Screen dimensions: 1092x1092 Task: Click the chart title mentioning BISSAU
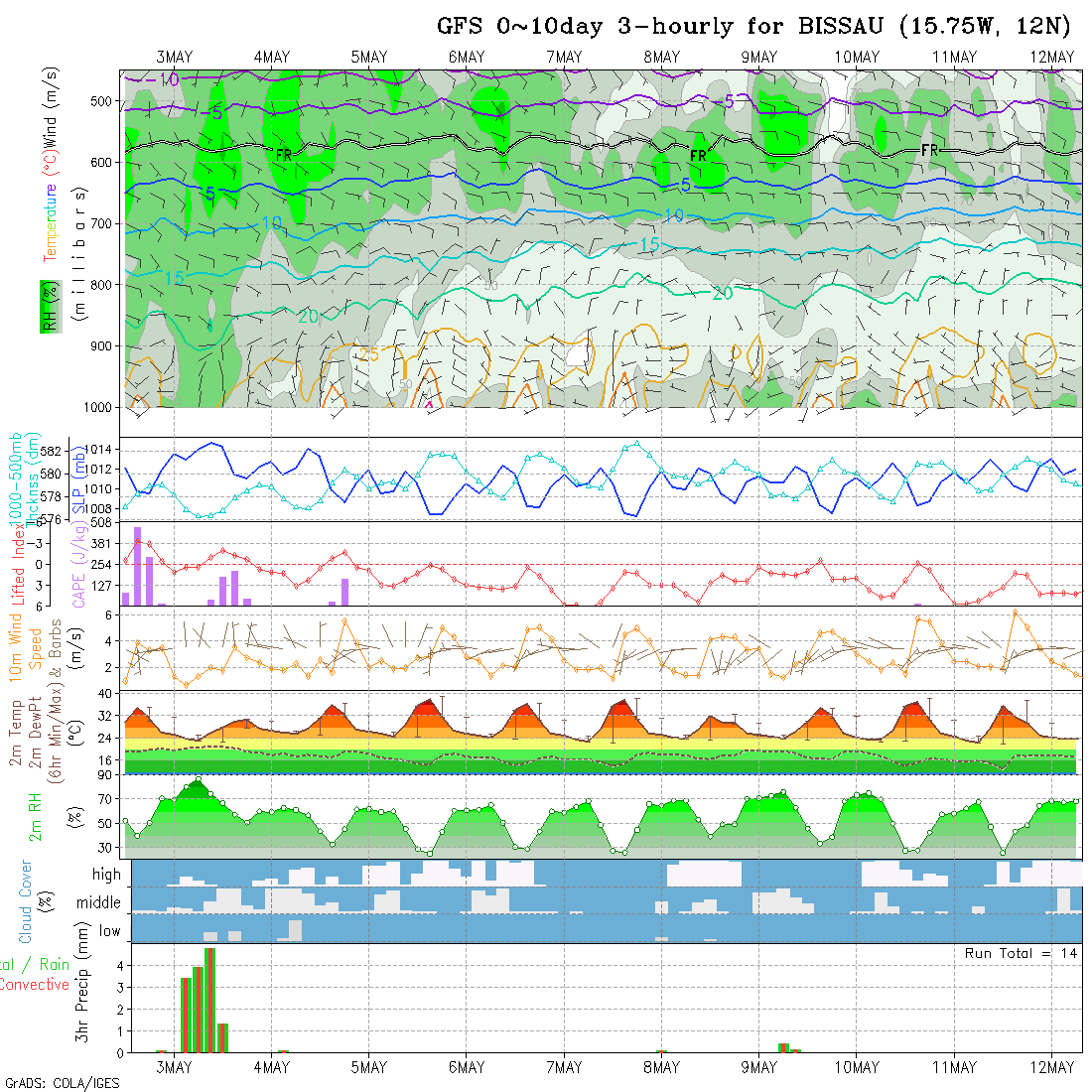coord(753,27)
